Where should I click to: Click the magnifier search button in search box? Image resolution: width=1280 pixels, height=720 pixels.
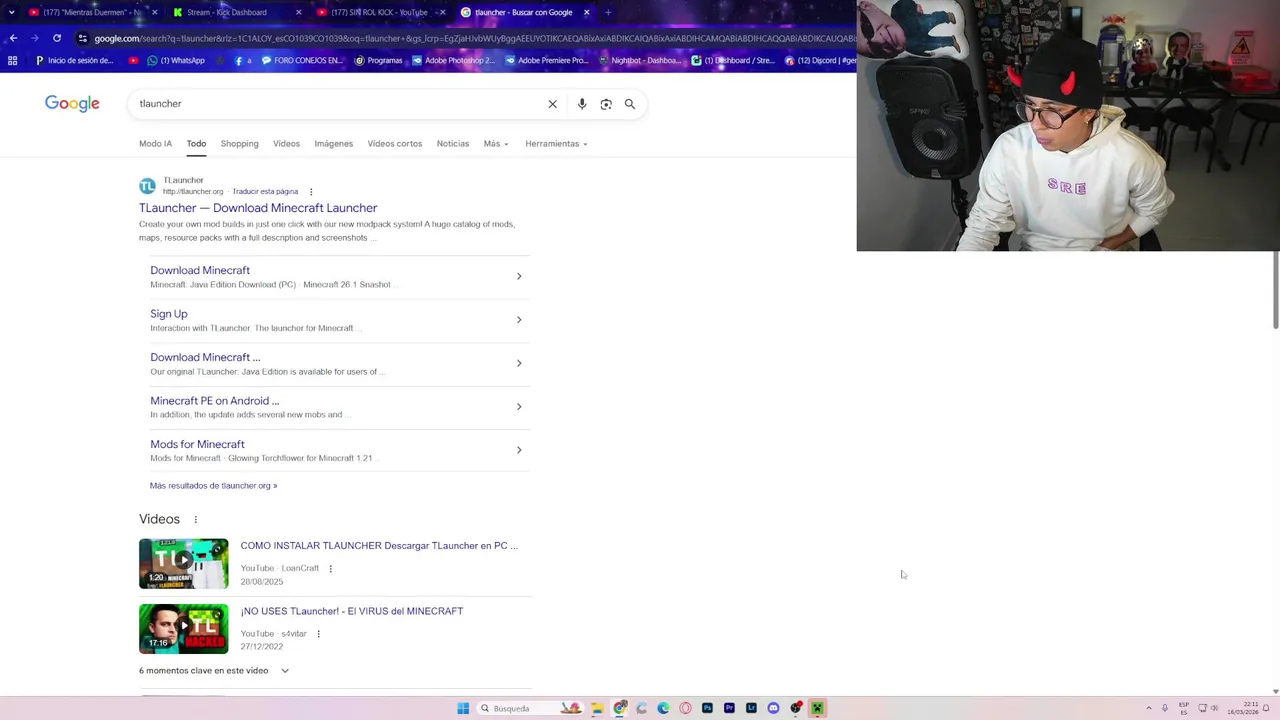630,104
